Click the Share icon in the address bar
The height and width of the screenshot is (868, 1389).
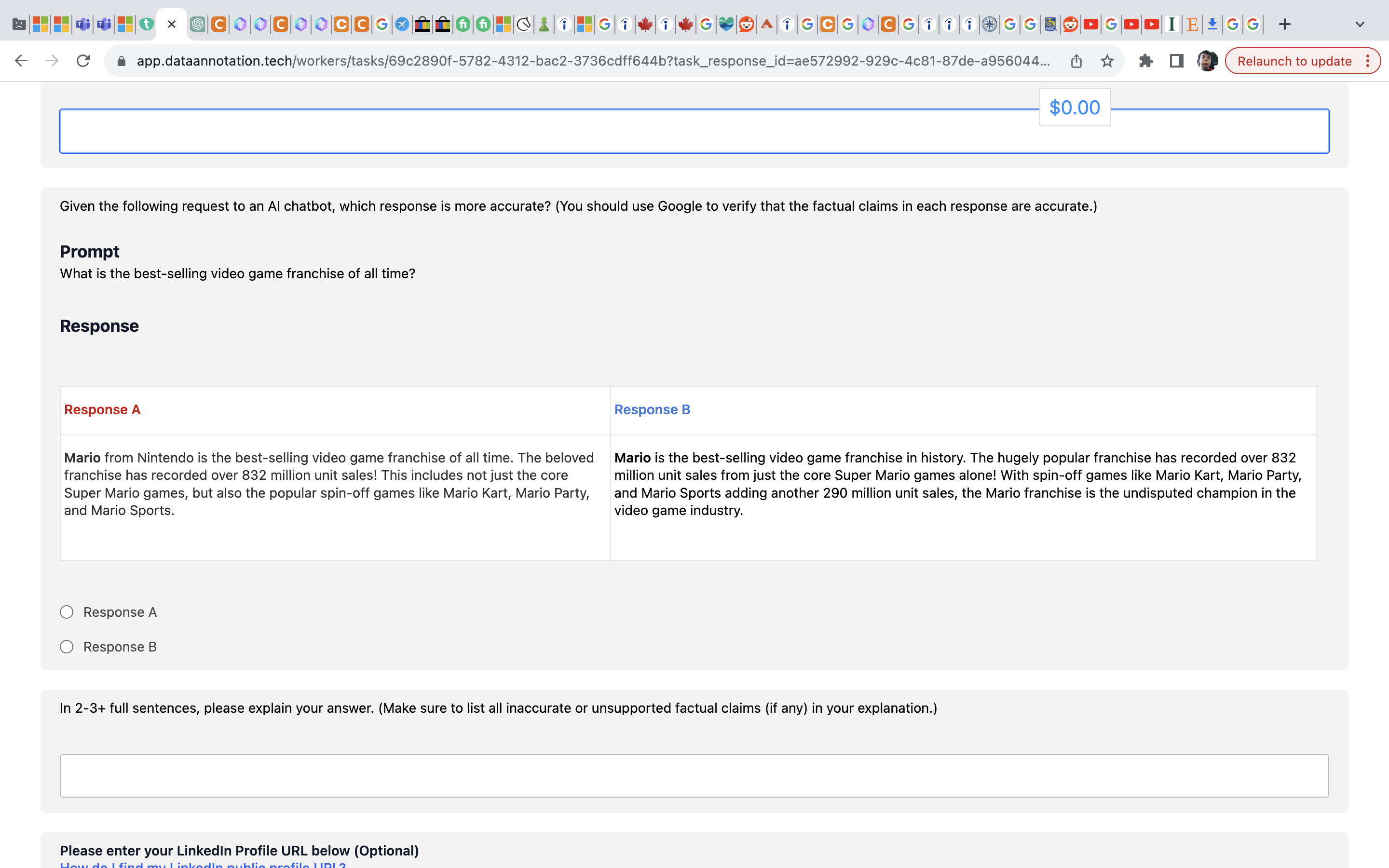[1076, 60]
